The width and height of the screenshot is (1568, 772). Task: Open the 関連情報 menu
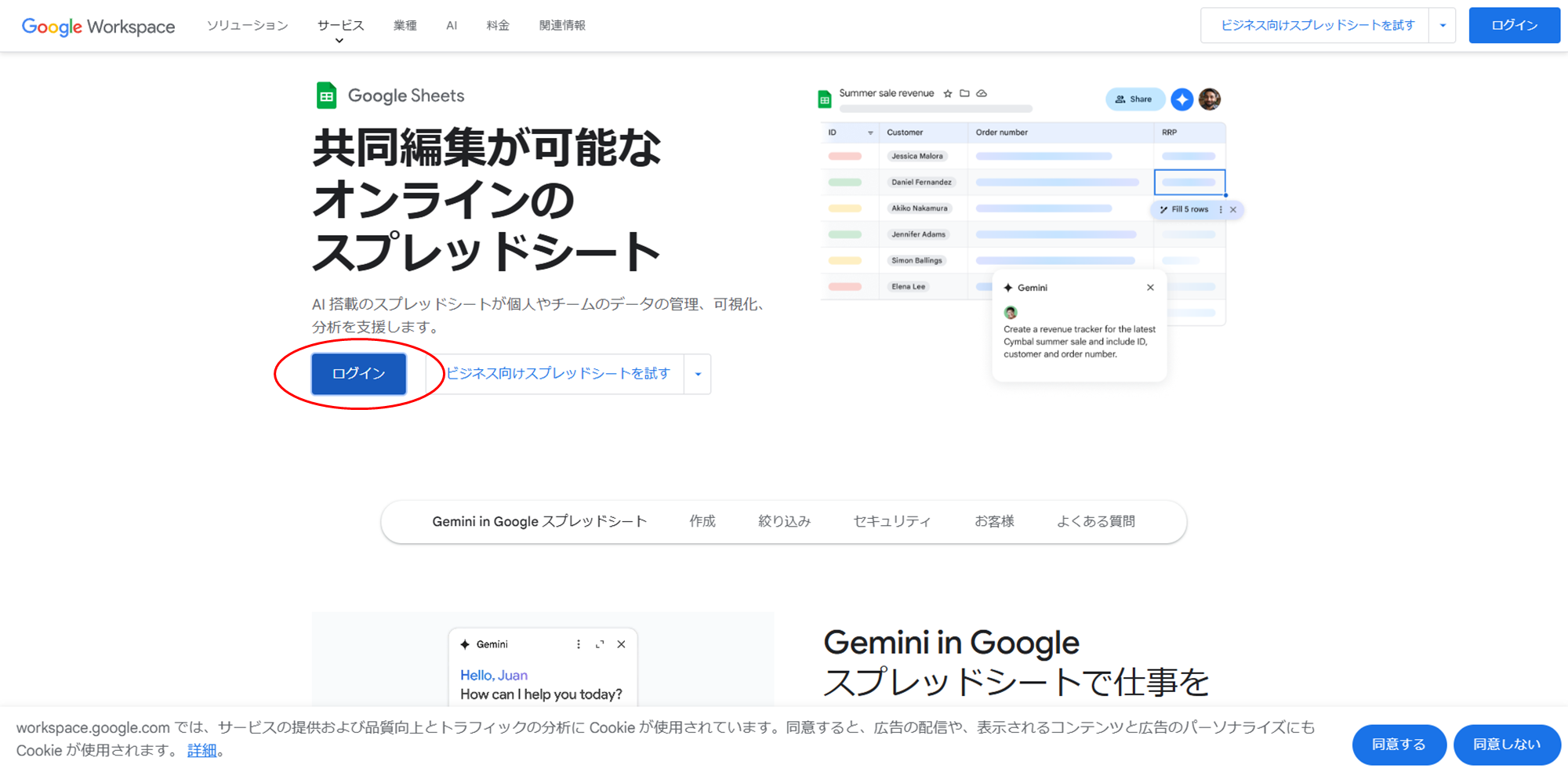562,26
